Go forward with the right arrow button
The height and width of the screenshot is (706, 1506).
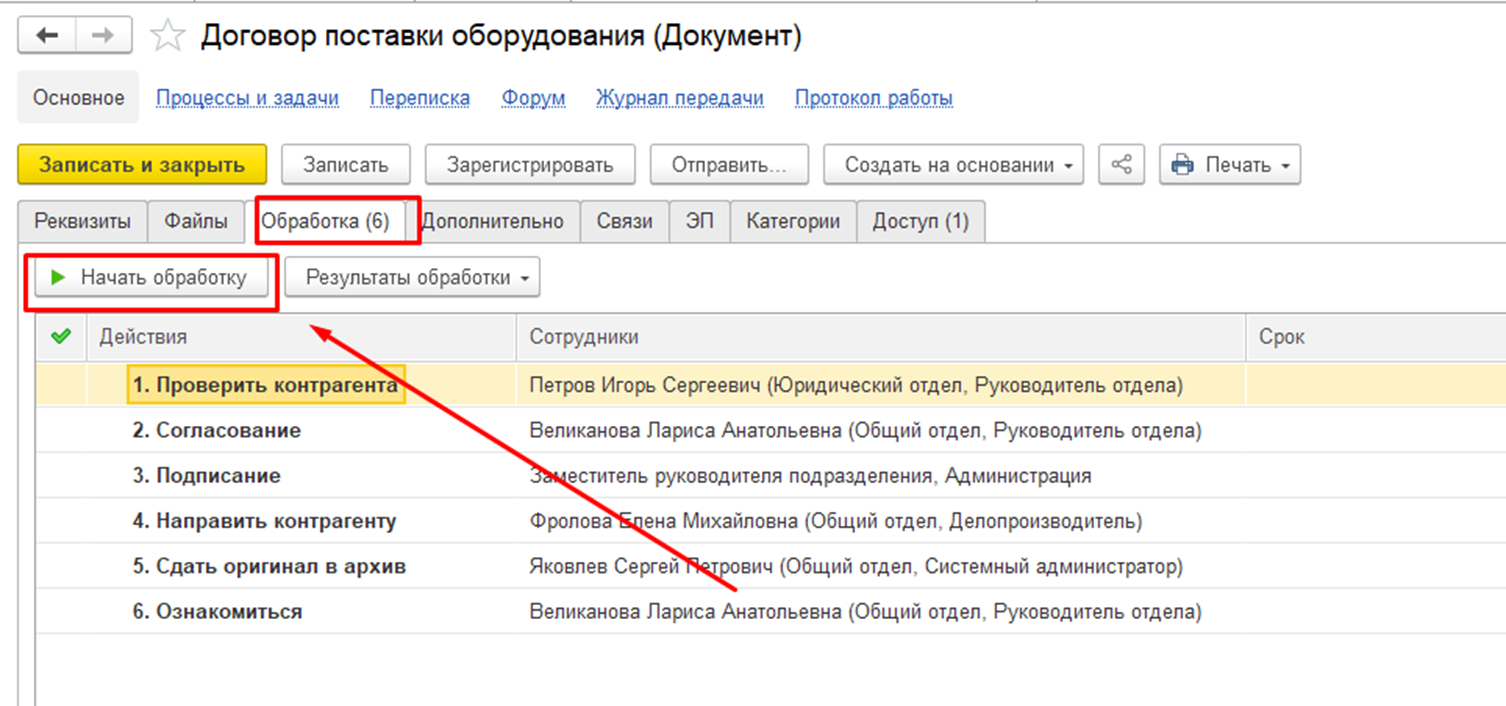click(103, 36)
